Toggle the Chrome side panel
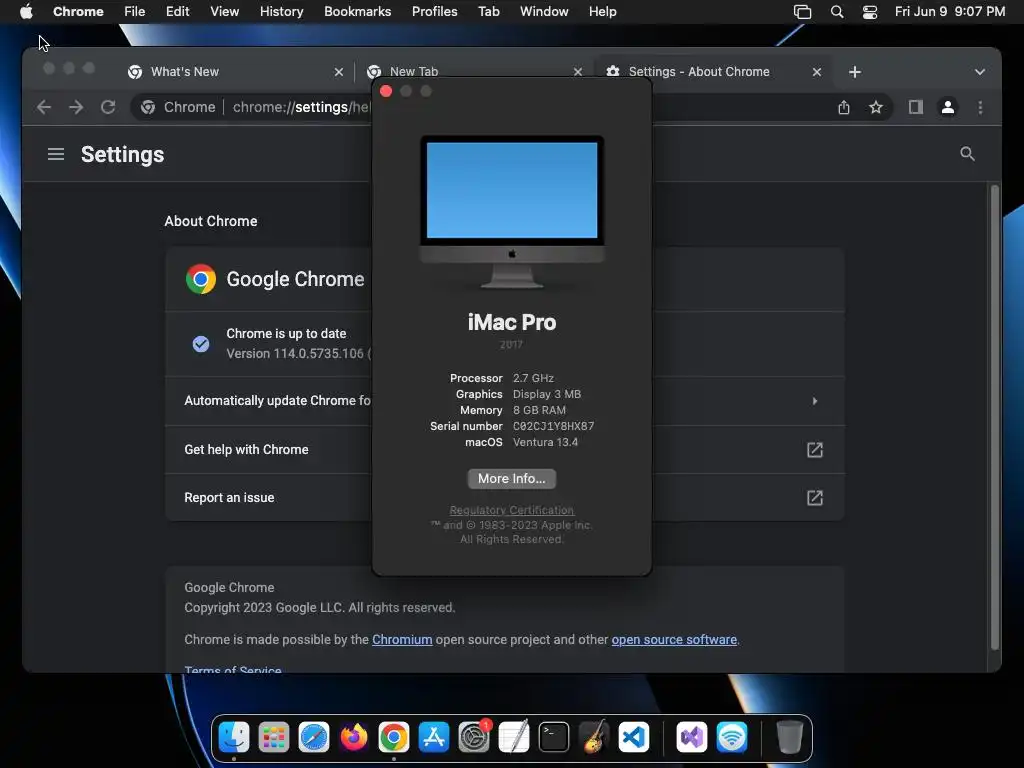 916,107
